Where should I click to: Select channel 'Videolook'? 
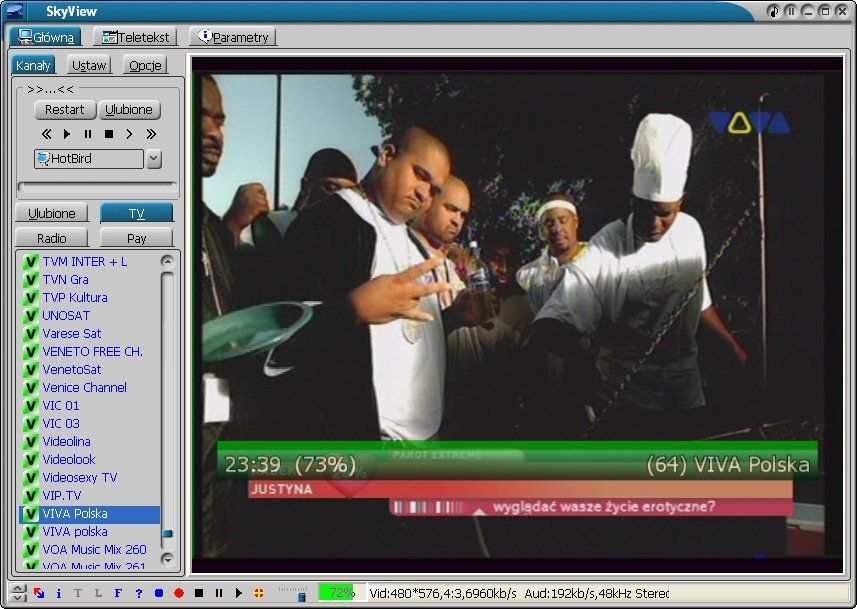tap(69, 460)
